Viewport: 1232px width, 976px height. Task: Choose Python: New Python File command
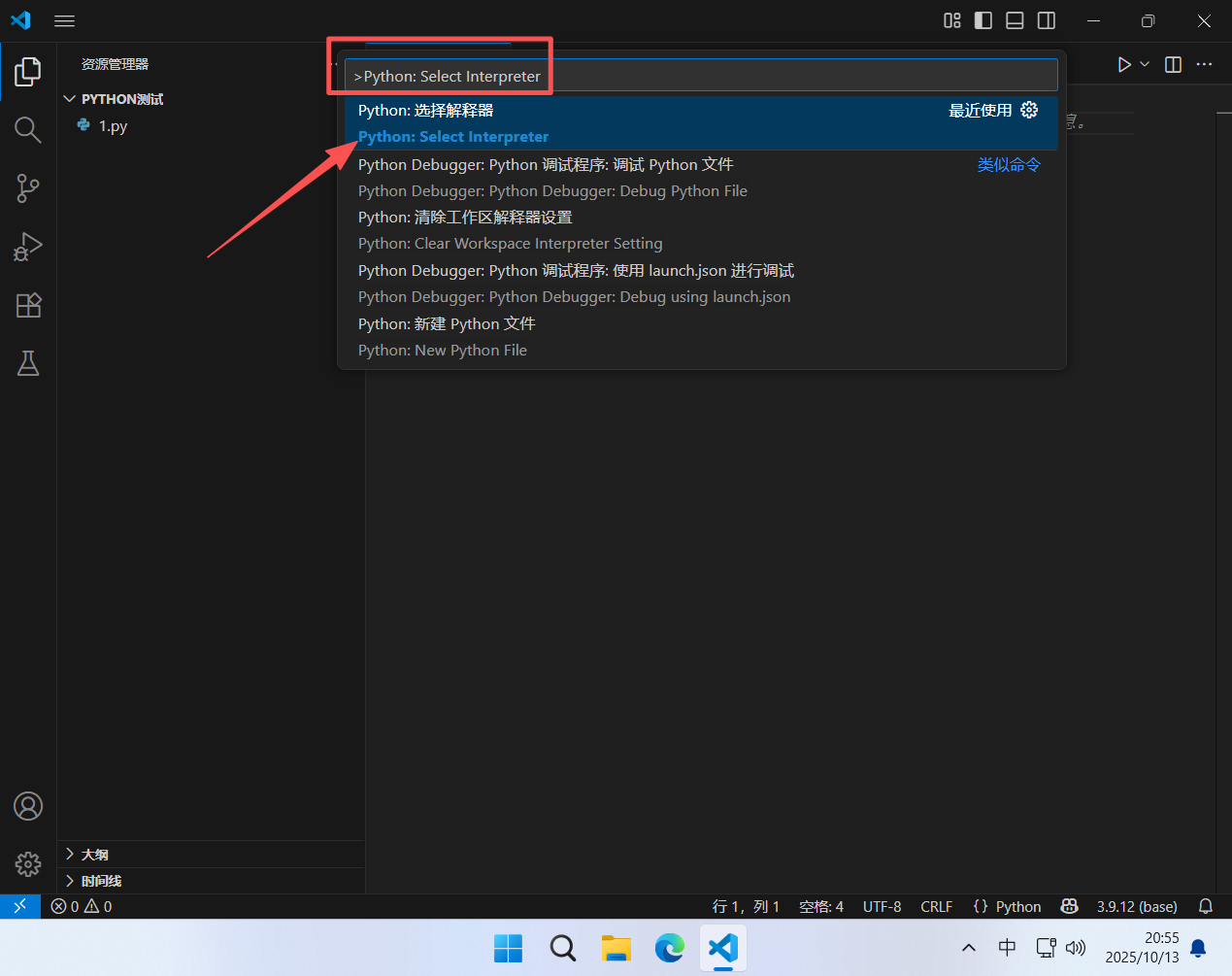point(701,337)
